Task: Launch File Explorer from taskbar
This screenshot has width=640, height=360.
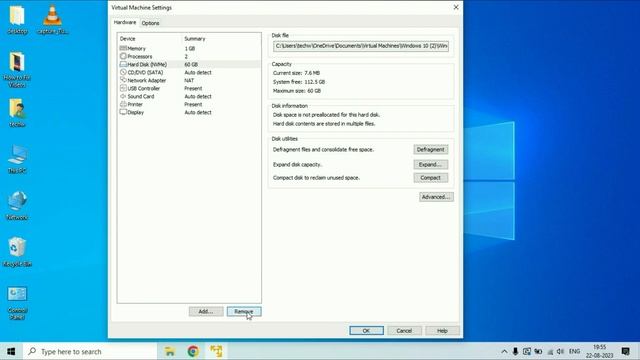Action: click(170, 351)
